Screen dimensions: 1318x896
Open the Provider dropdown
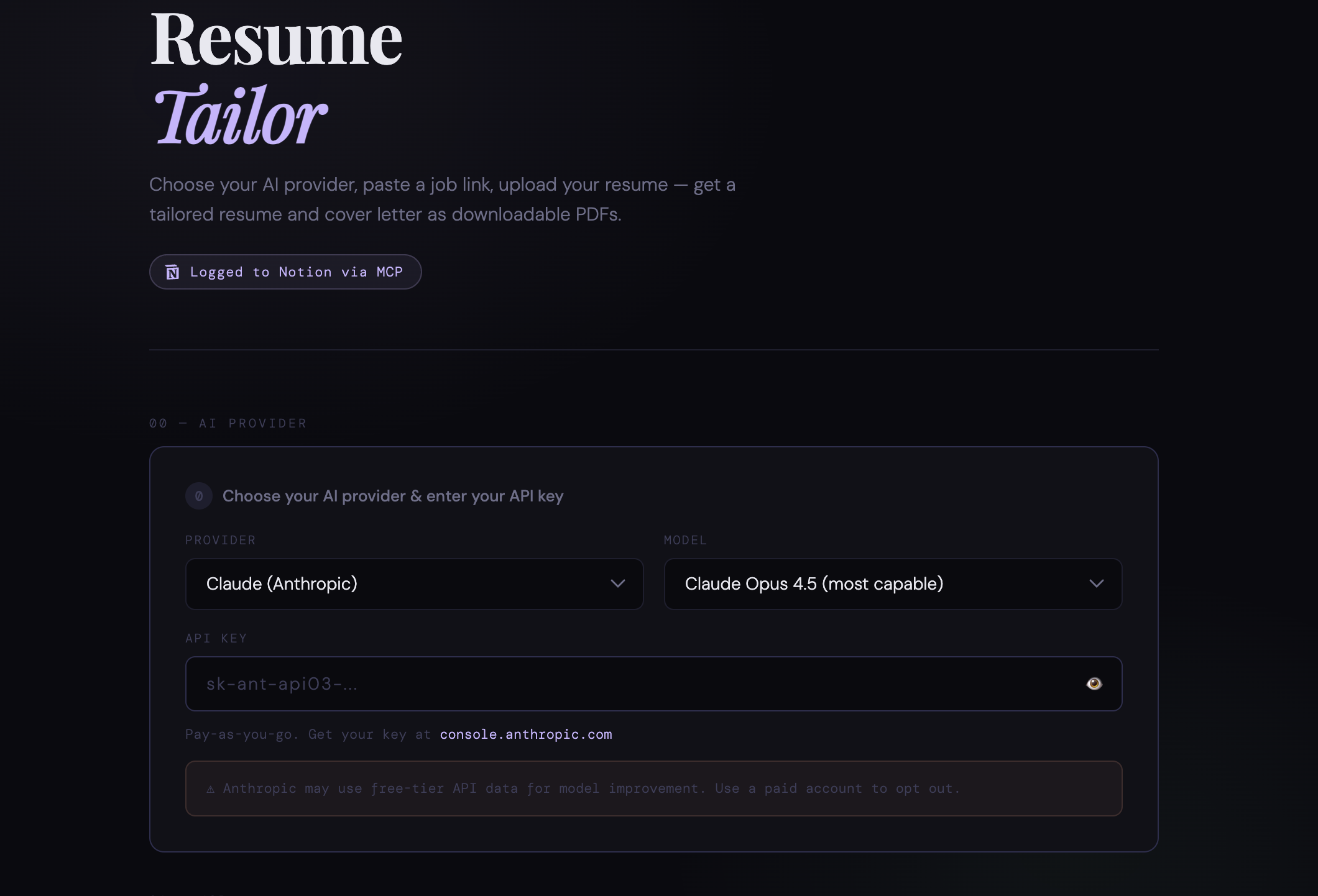click(x=414, y=584)
